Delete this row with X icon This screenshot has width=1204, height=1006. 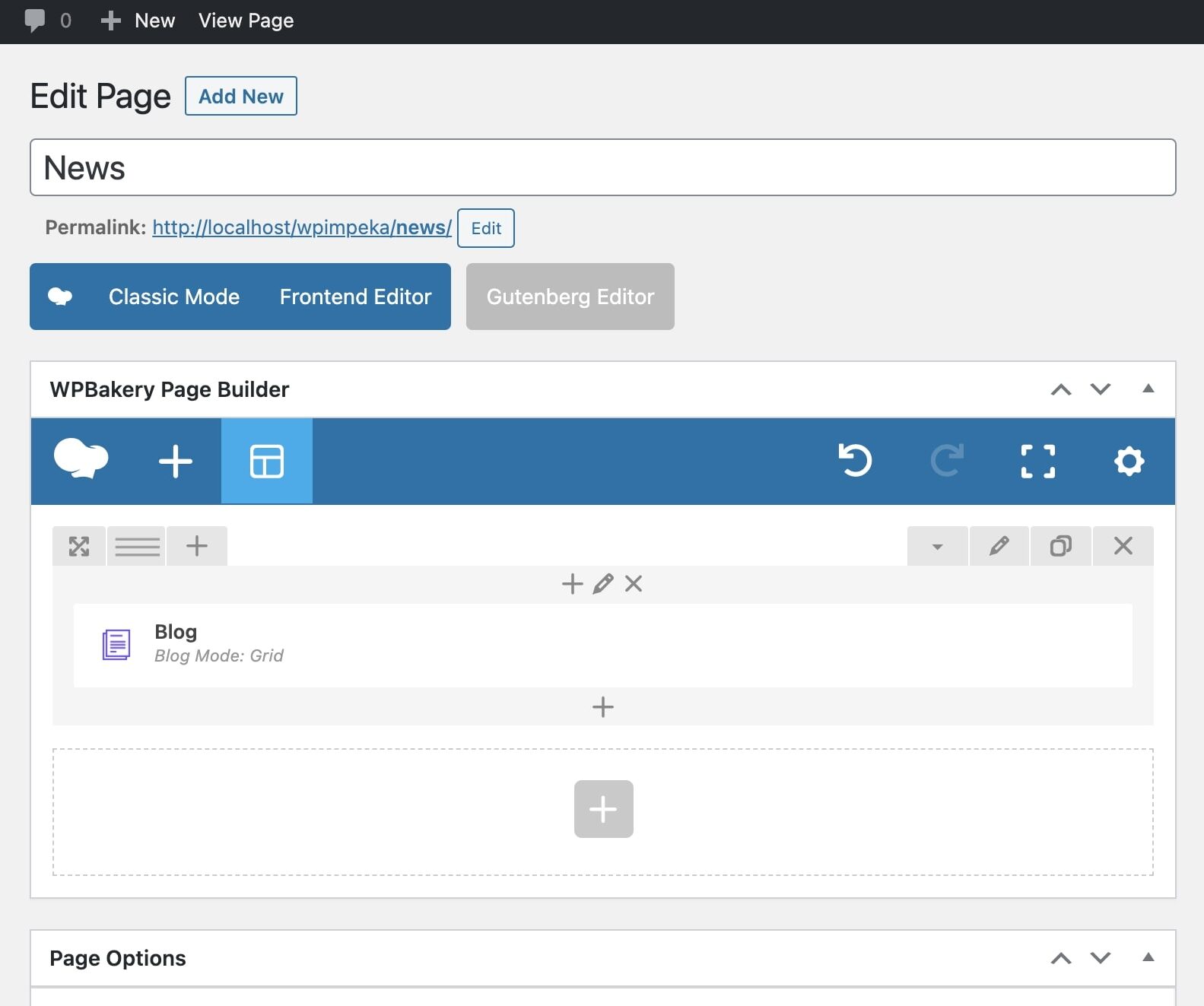tap(1123, 546)
